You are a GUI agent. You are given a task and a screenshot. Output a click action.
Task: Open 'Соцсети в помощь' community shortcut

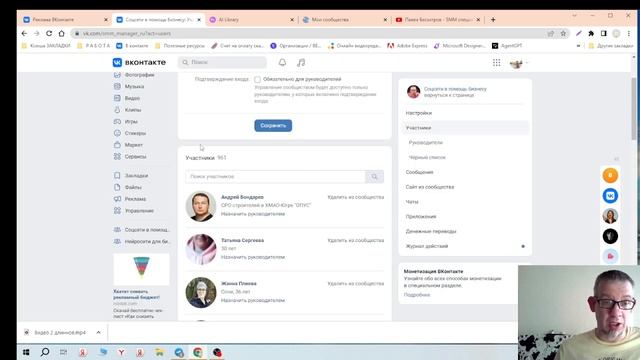142,230
